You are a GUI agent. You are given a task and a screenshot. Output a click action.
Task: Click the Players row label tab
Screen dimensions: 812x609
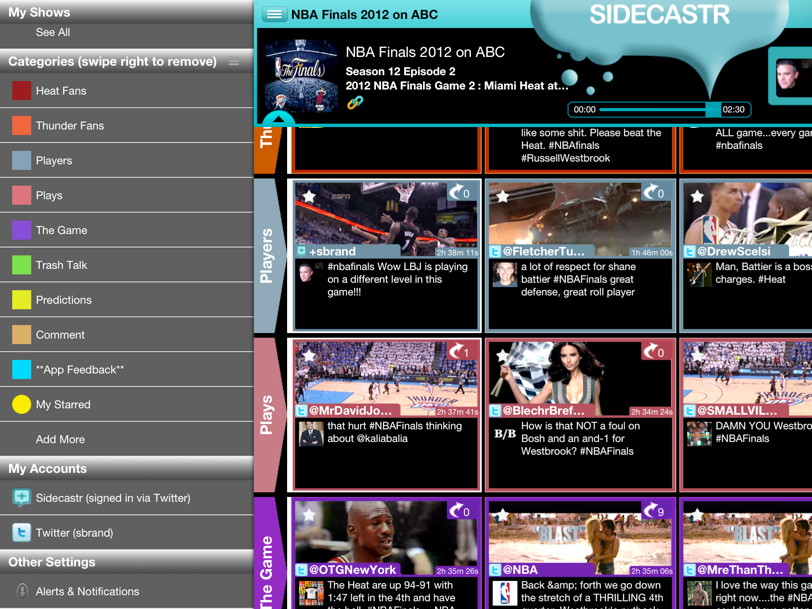pos(269,256)
